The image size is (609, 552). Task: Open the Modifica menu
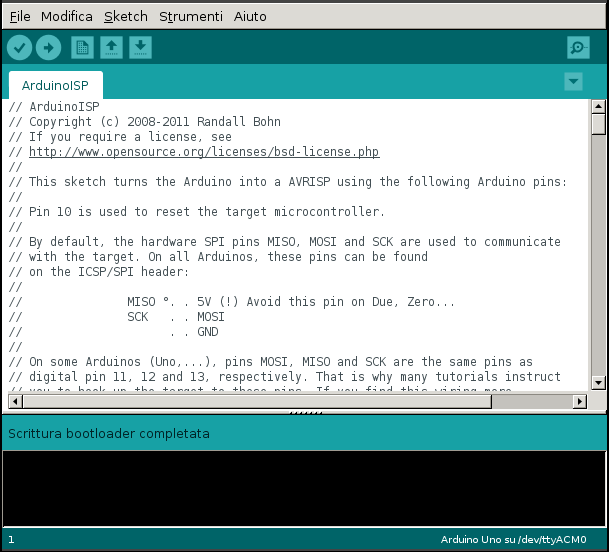click(67, 17)
